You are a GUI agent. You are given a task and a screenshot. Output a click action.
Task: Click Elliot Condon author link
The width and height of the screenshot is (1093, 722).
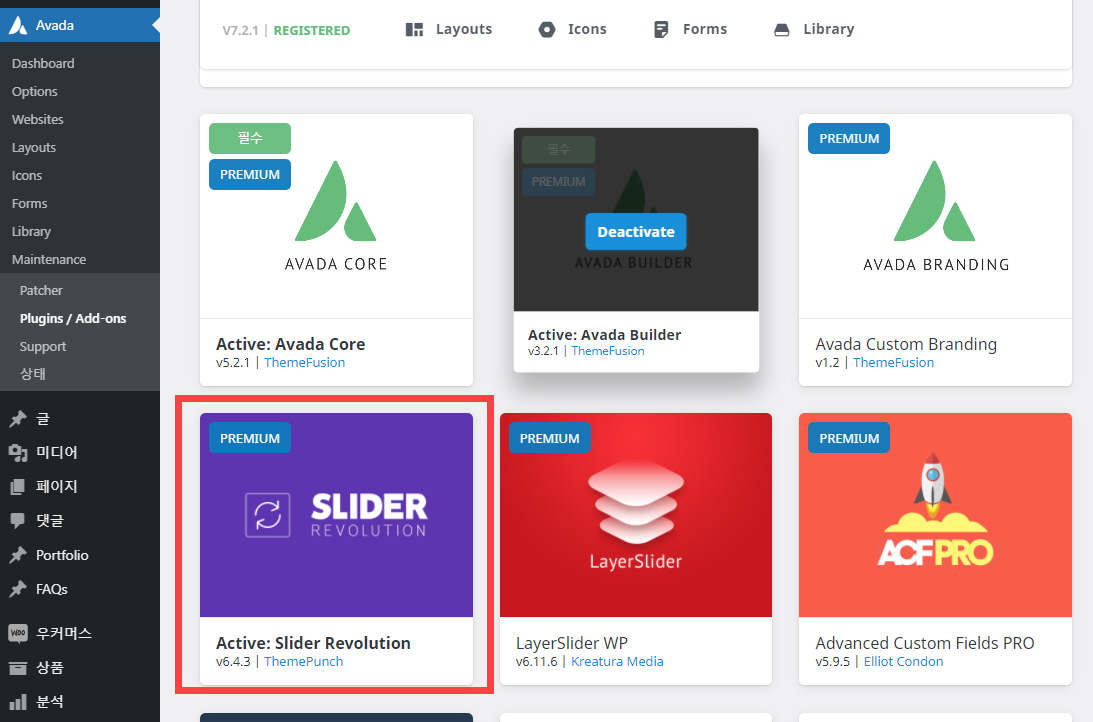903,661
